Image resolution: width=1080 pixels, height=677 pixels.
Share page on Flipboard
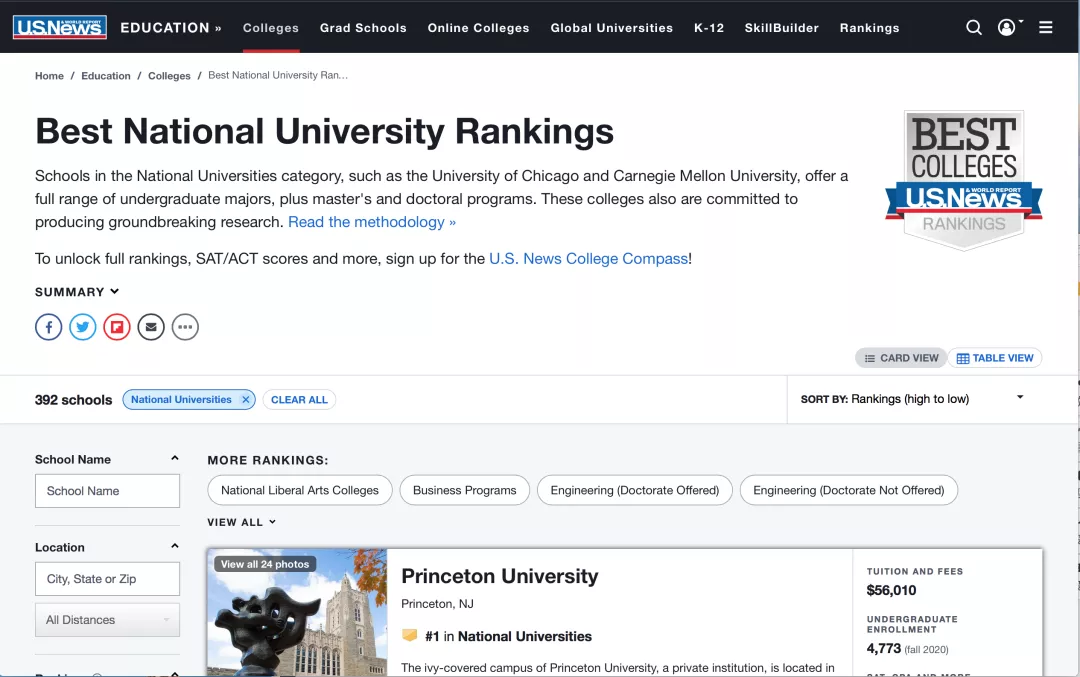(117, 327)
